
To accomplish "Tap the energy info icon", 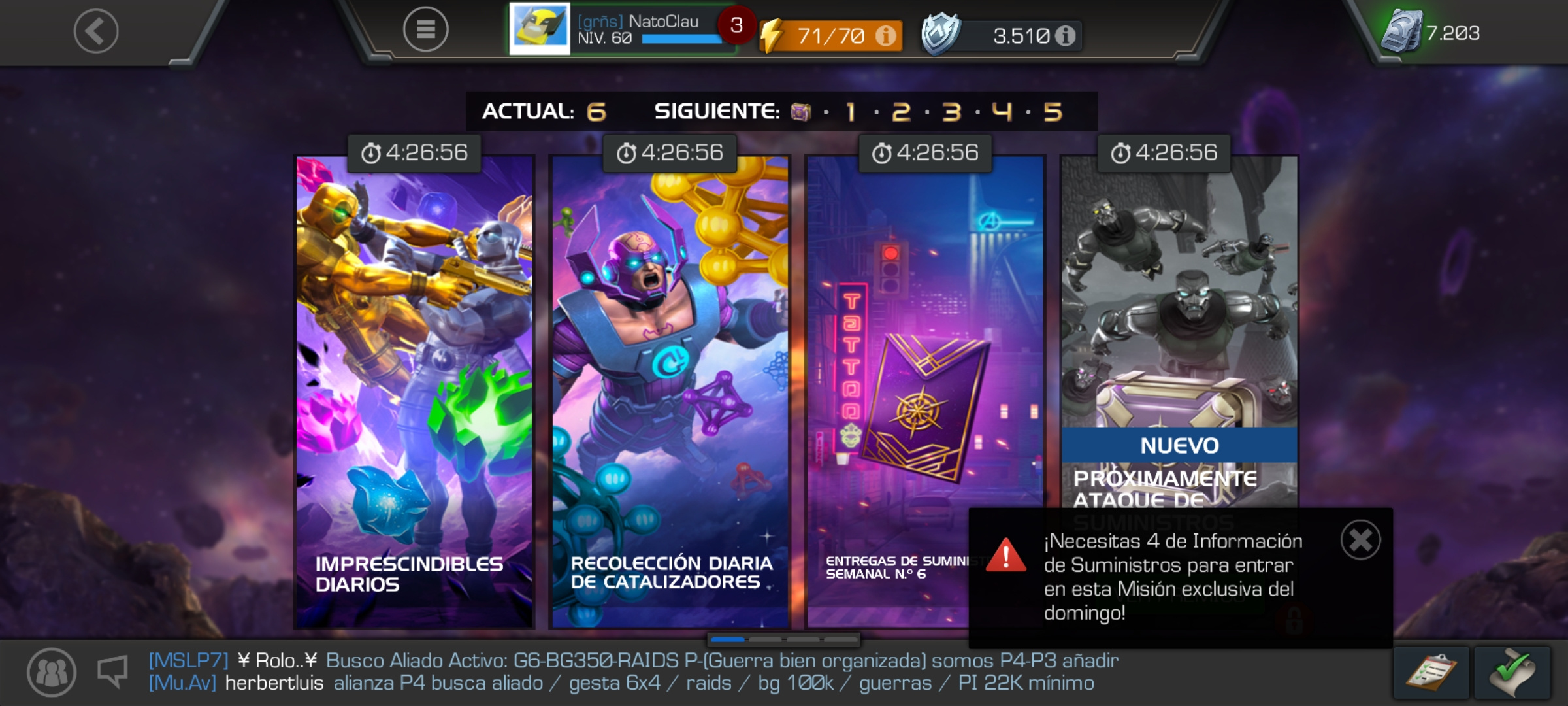I will [886, 35].
